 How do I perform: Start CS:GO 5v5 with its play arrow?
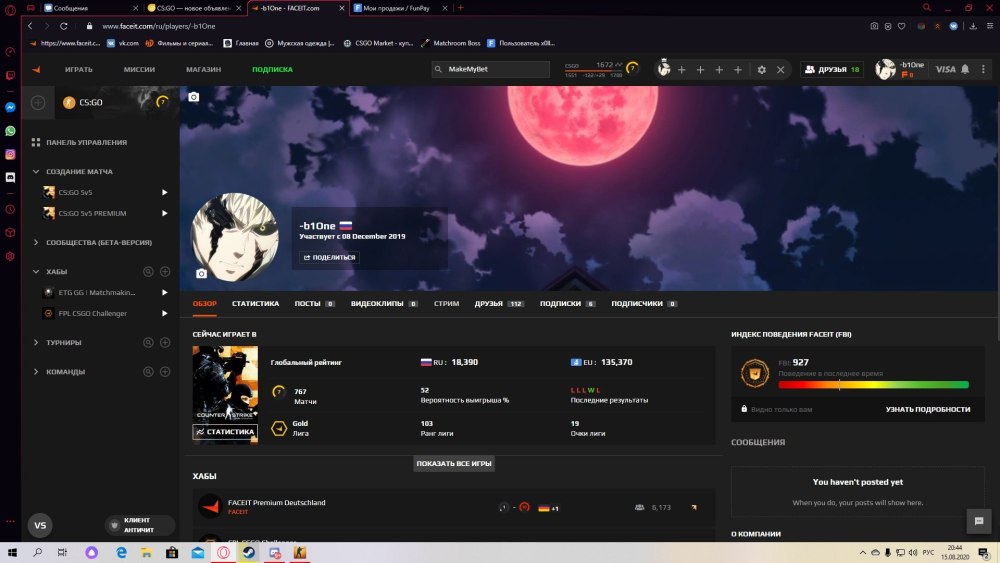point(165,193)
